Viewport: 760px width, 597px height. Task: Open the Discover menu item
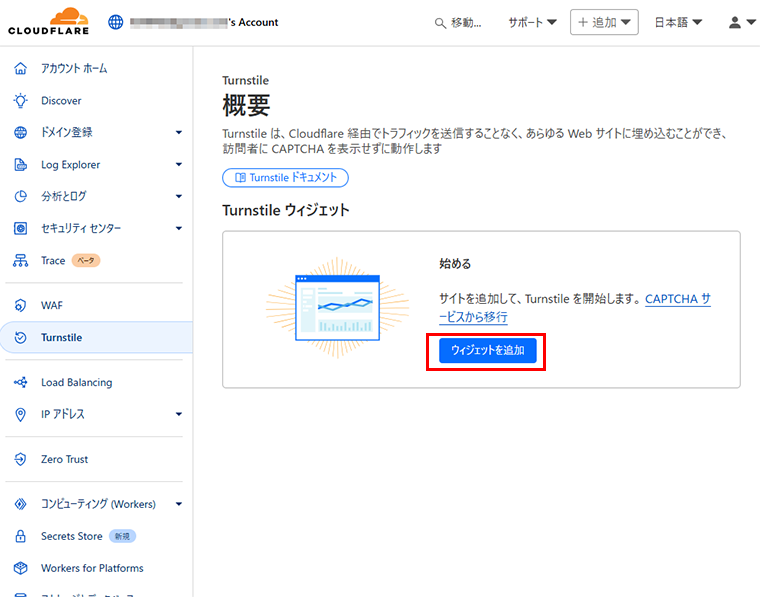pos(61,101)
